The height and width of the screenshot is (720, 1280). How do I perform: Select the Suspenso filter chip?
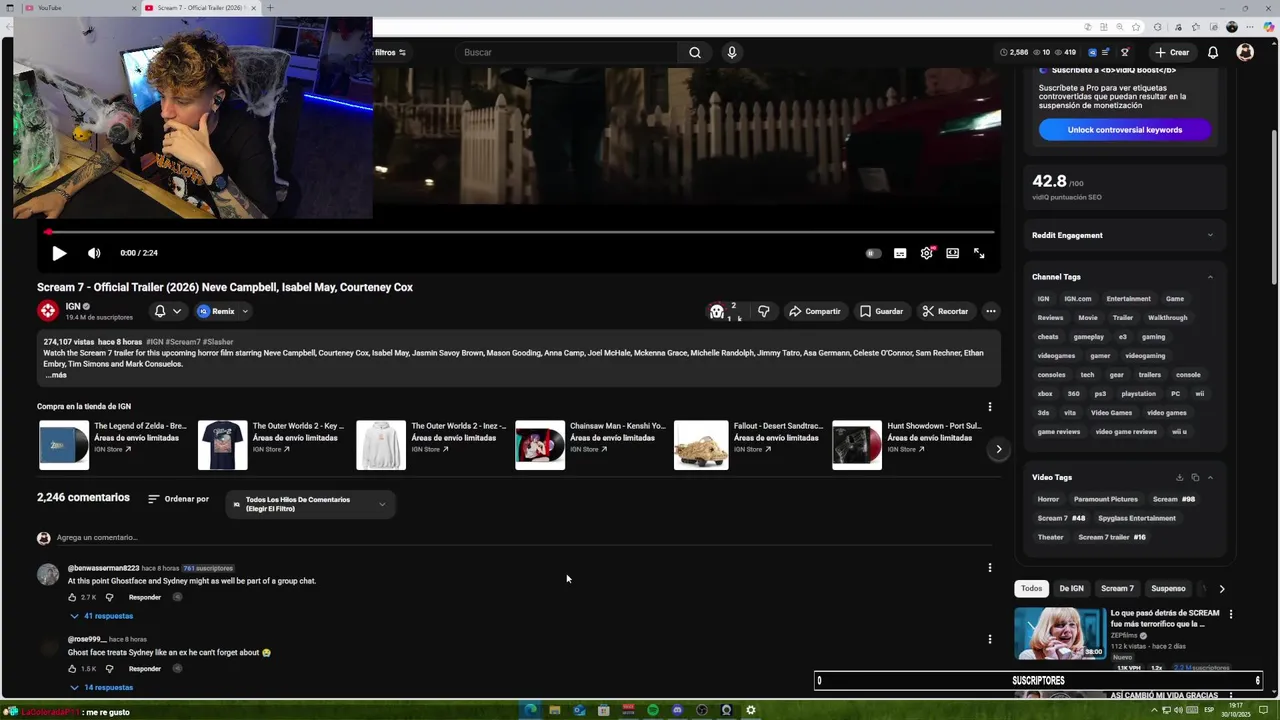pyautogui.click(x=1168, y=589)
